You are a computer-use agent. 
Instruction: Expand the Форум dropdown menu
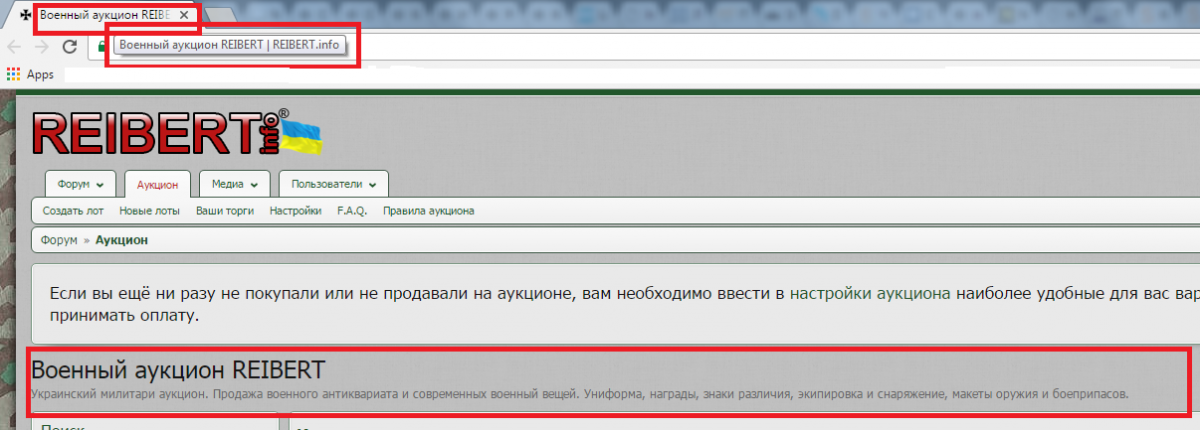pos(80,185)
